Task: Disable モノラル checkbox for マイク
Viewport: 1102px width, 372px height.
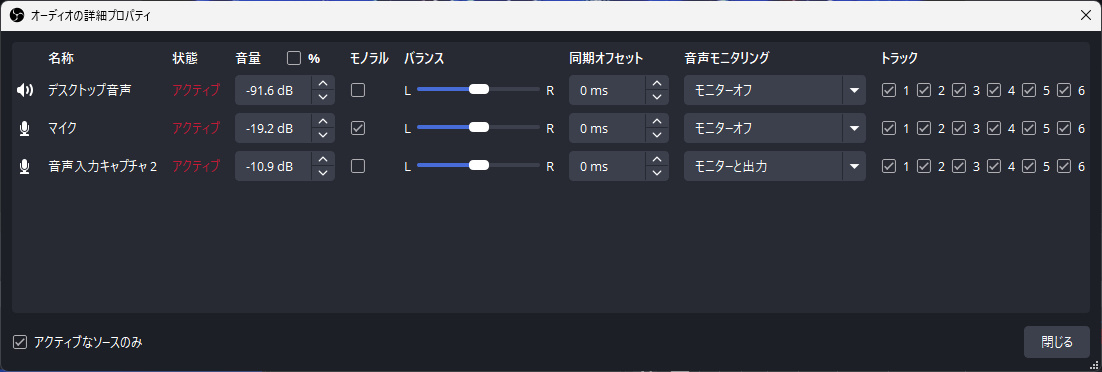Action: pyautogui.click(x=358, y=128)
